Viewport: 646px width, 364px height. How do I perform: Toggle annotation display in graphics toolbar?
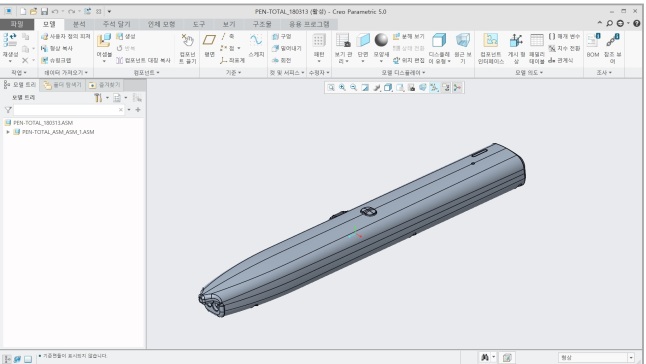point(446,87)
